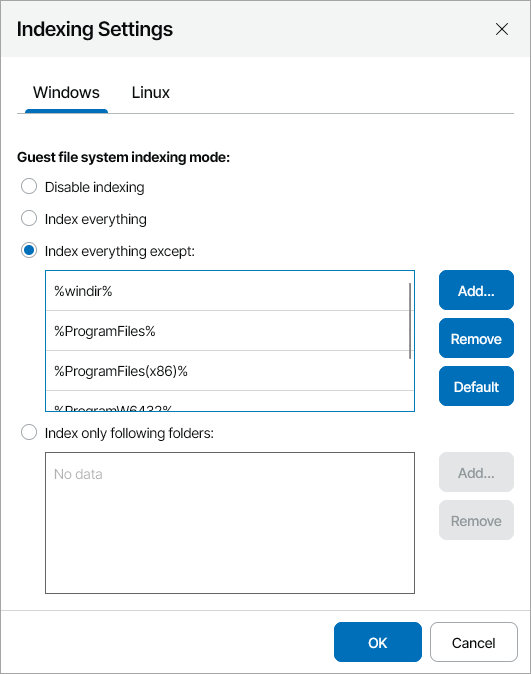
Task: Switch to the Windows tab
Action: (66, 93)
